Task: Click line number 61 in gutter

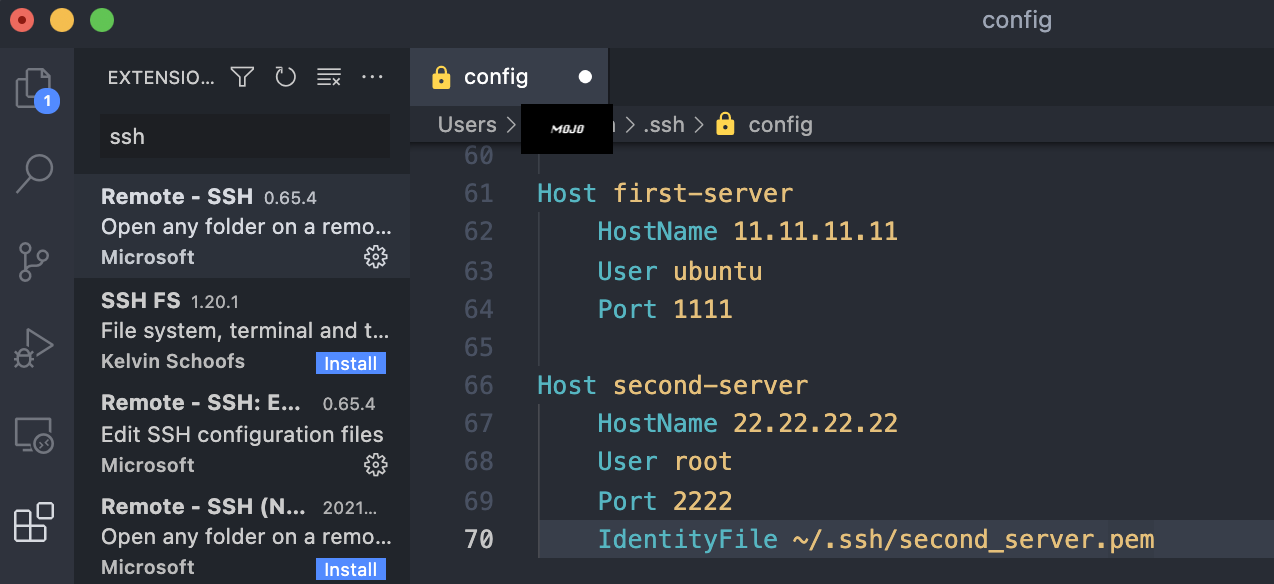Action: click(x=479, y=193)
